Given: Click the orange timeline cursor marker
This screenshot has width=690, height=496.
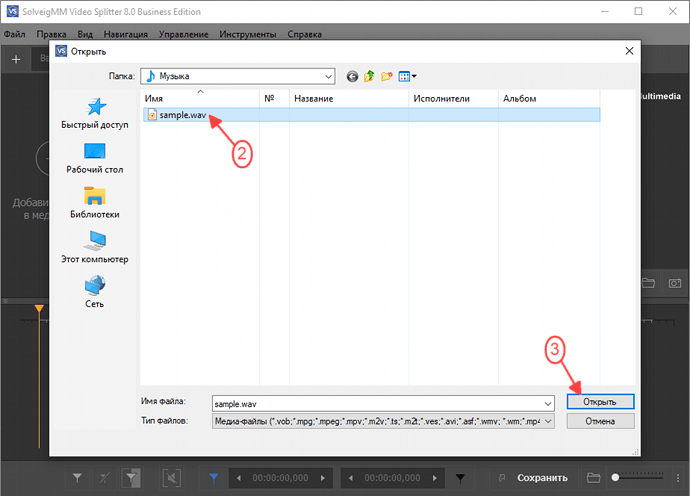Looking at the screenshot, I should tap(39, 309).
